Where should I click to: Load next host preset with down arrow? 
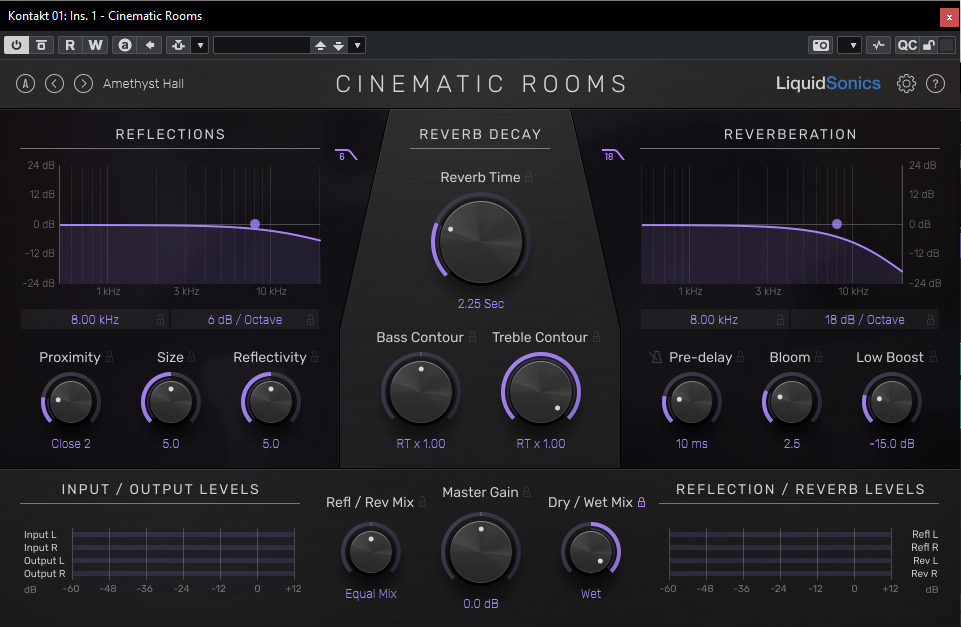tap(338, 45)
